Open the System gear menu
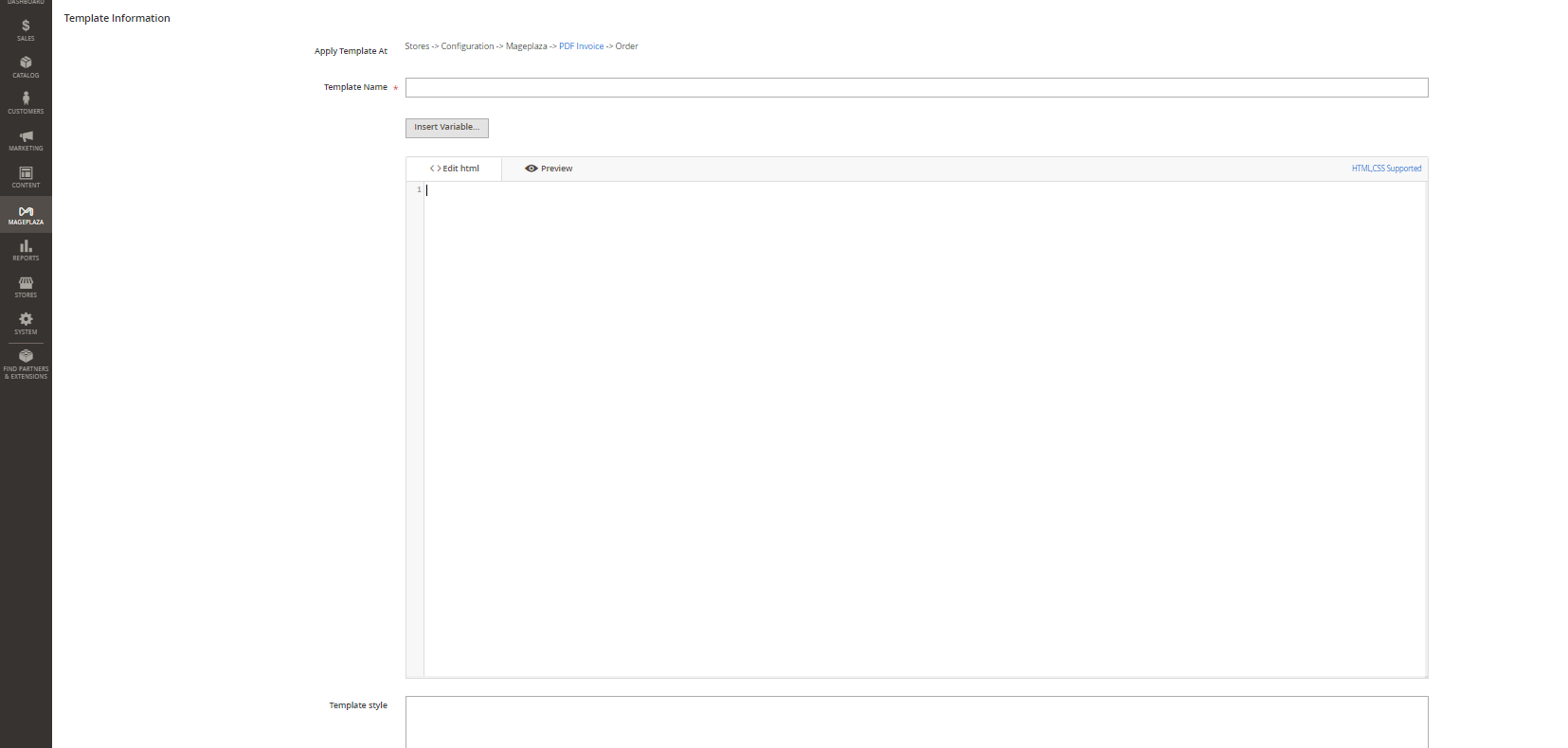Screen dimensions: 1568x748 point(26,325)
